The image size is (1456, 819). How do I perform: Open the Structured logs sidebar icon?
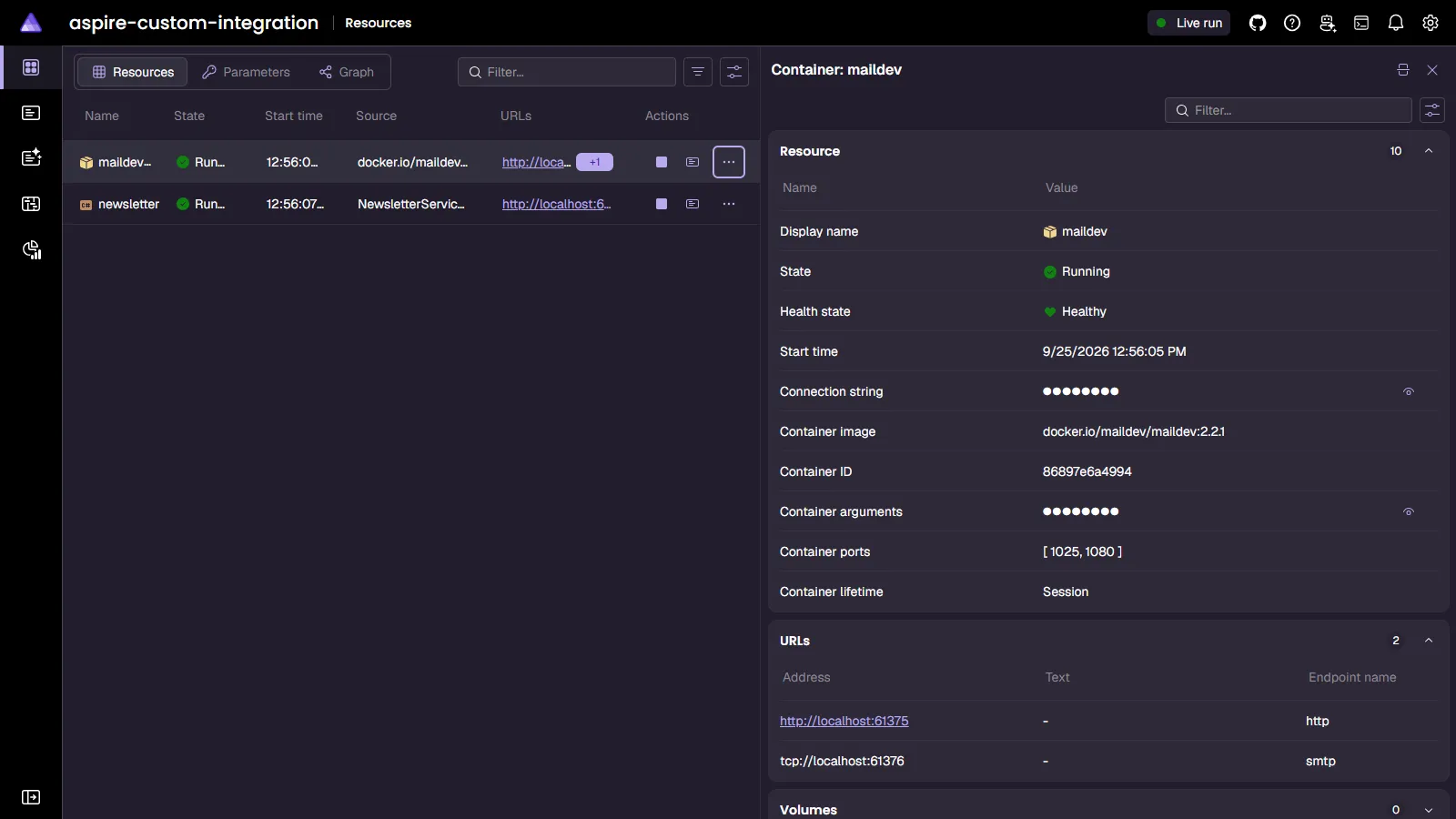pos(31,157)
